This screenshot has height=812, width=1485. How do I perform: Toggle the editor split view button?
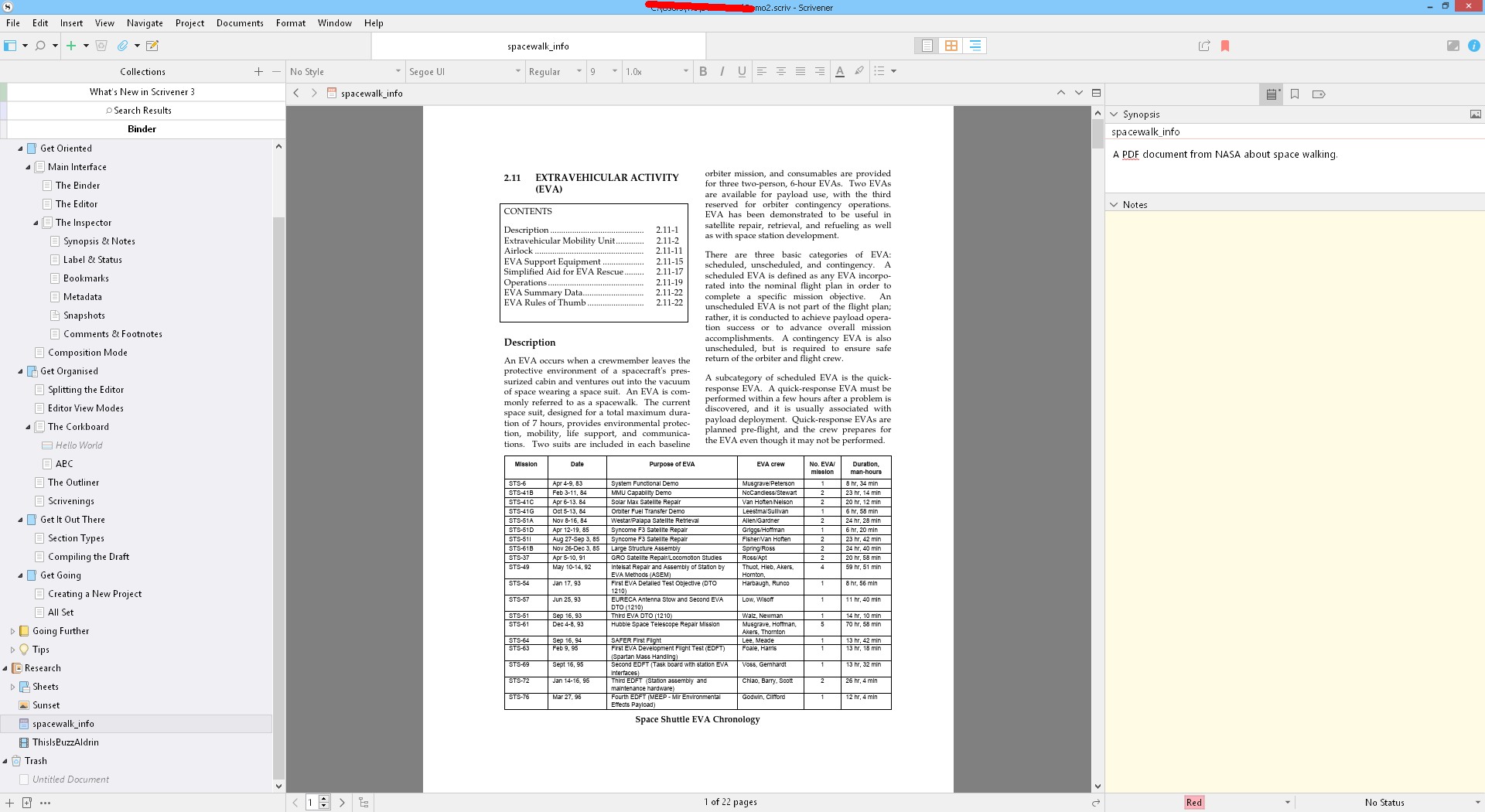point(1096,93)
